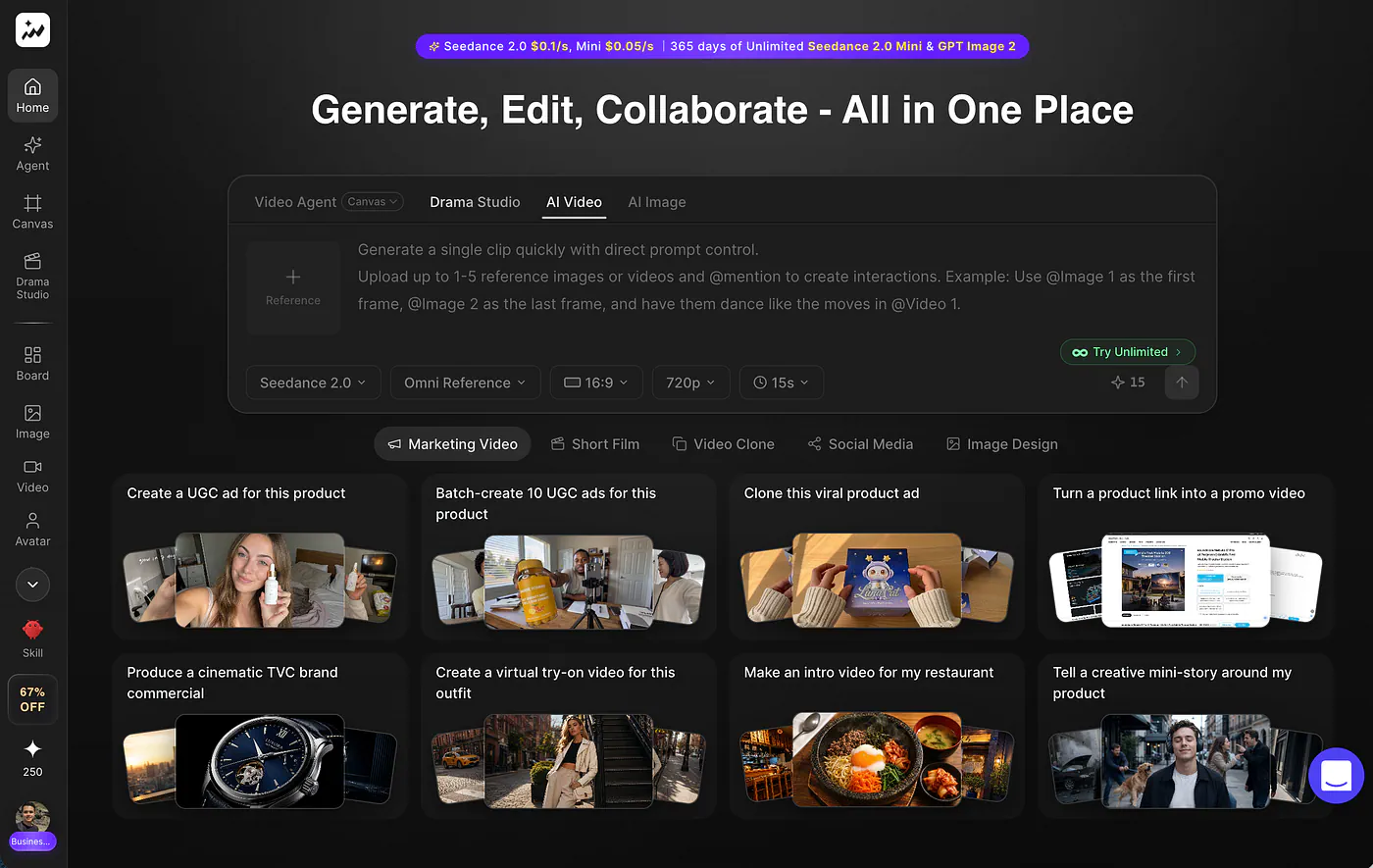1373x868 pixels.
Task: Open the Skill item in sidebar
Action: pos(32,638)
